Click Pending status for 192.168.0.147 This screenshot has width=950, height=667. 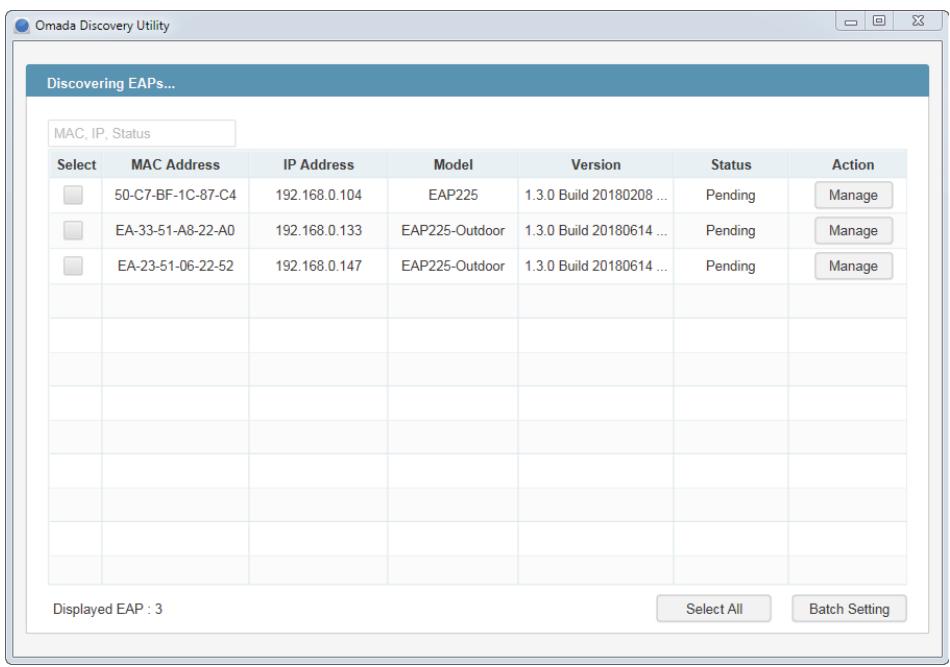pyautogui.click(x=731, y=267)
